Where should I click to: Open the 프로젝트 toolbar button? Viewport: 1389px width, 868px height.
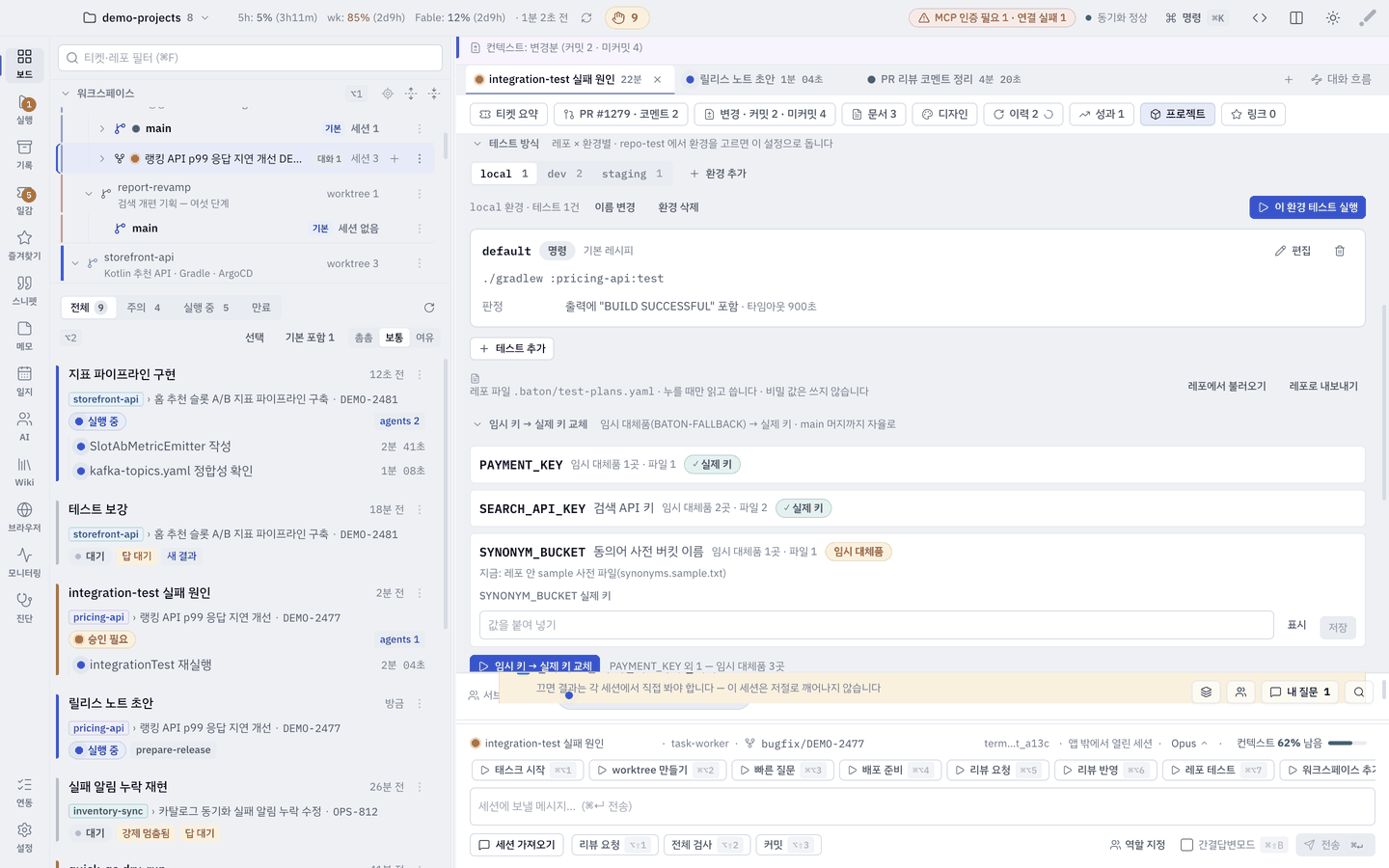coord(1178,114)
